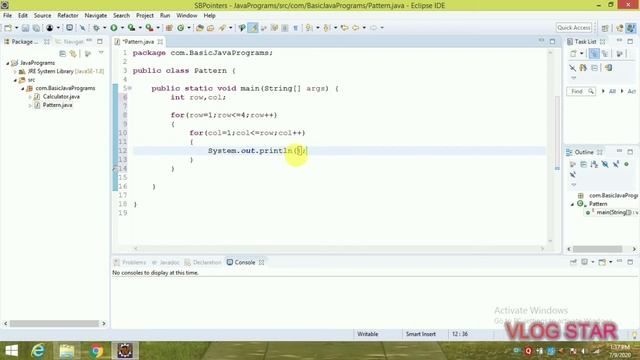Switch to the Console tab
This screenshot has width=640, height=360.
(245, 262)
